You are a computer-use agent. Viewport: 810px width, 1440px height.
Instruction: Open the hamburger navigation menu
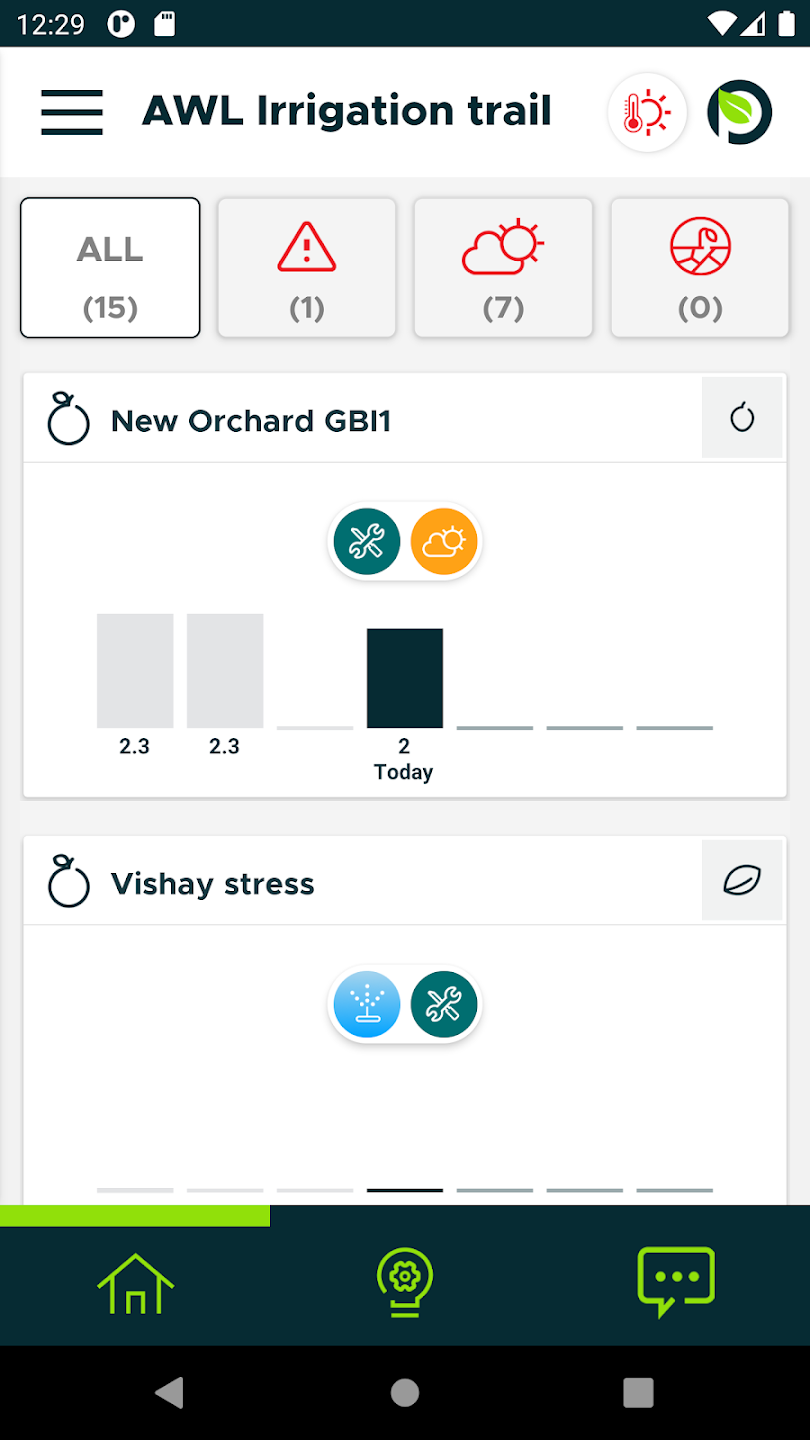pos(72,112)
